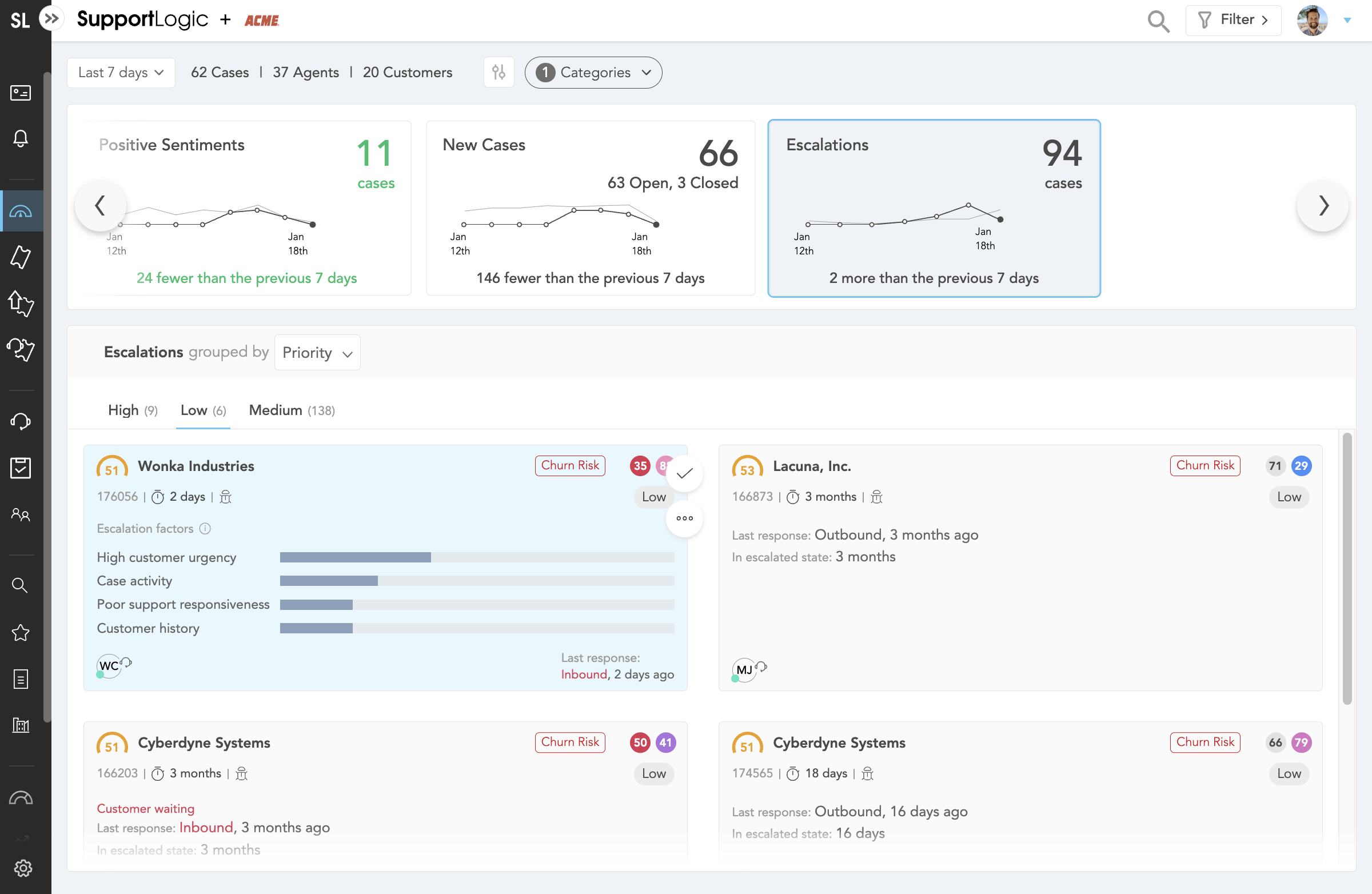Image resolution: width=1372 pixels, height=894 pixels.
Task: Open alerts bell icon in sidebar
Action: click(21, 138)
